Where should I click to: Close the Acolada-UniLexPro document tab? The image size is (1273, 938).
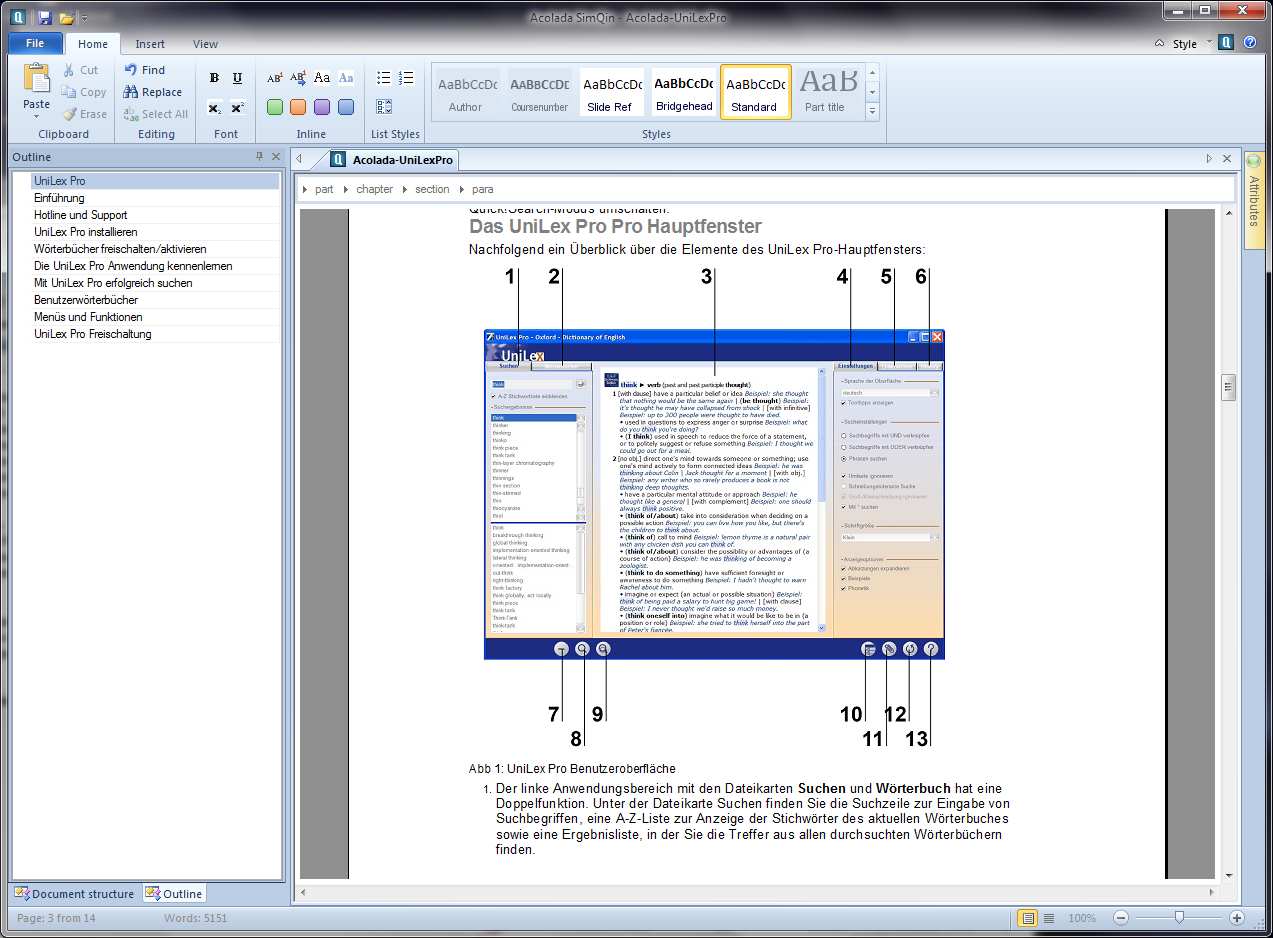pos(1227,159)
